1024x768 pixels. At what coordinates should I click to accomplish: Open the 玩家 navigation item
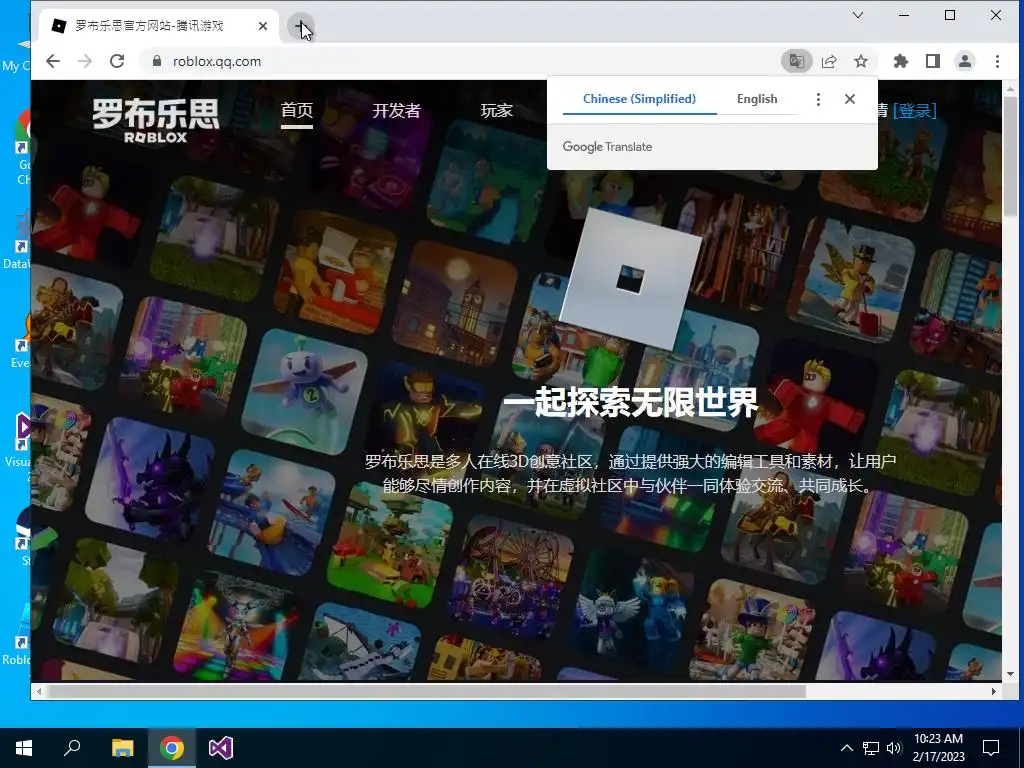496,111
